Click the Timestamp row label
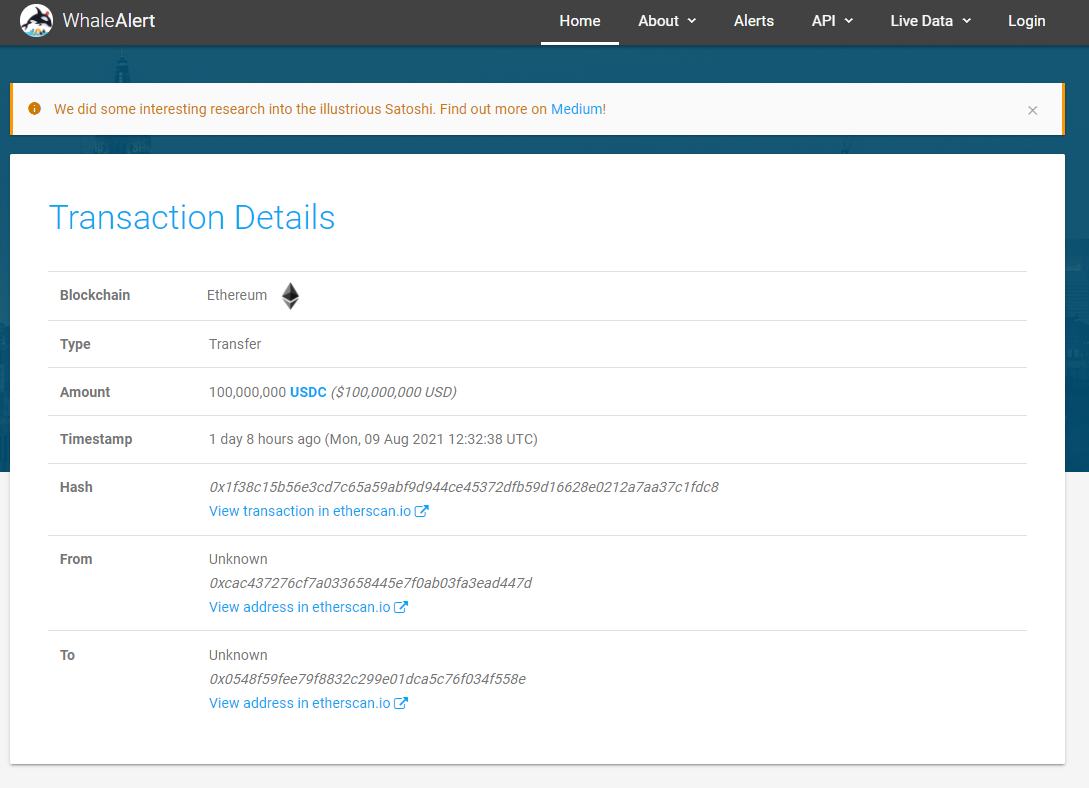The width and height of the screenshot is (1089, 788). point(96,439)
